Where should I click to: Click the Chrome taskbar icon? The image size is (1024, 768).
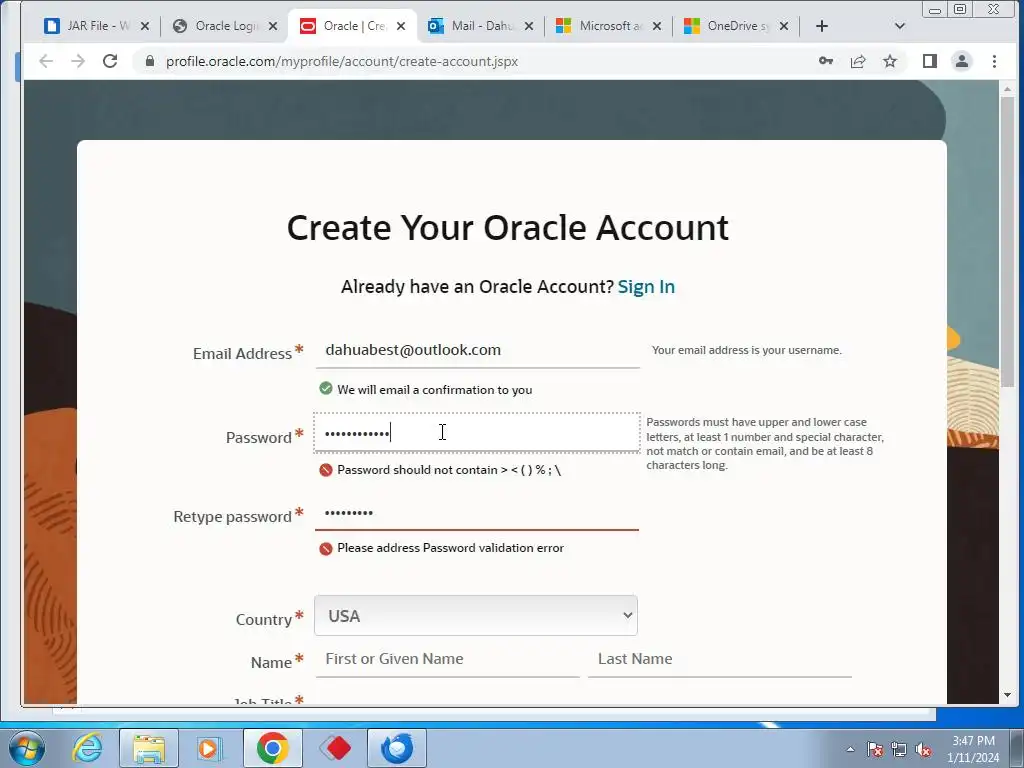[273, 748]
